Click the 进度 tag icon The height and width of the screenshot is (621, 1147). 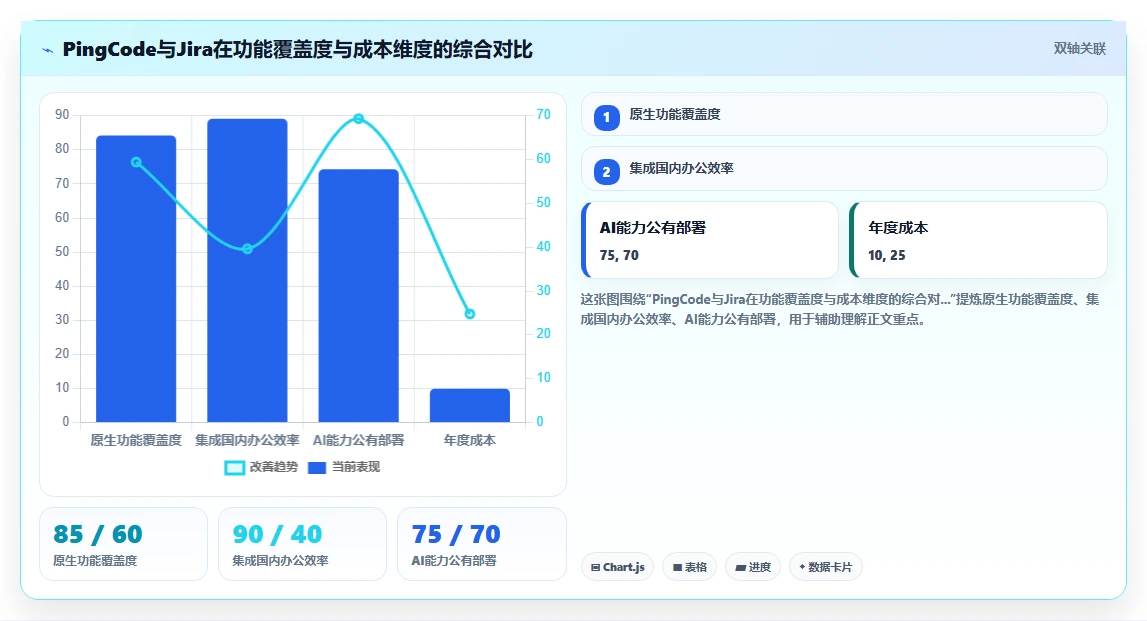click(740, 568)
